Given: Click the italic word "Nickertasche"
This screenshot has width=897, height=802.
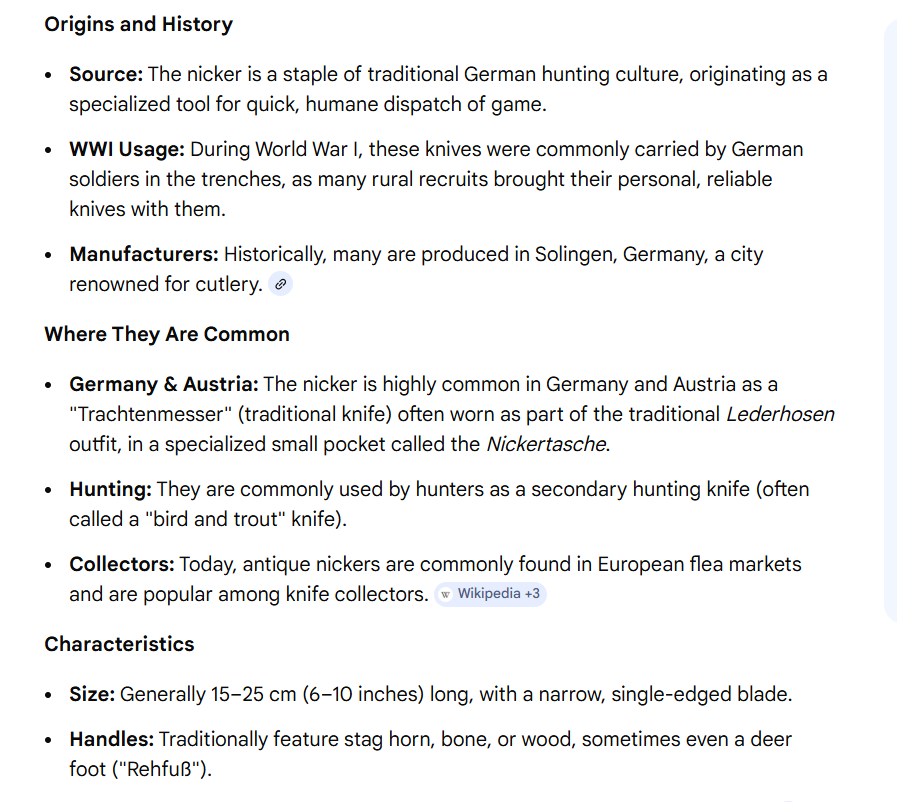Looking at the screenshot, I should [546, 444].
